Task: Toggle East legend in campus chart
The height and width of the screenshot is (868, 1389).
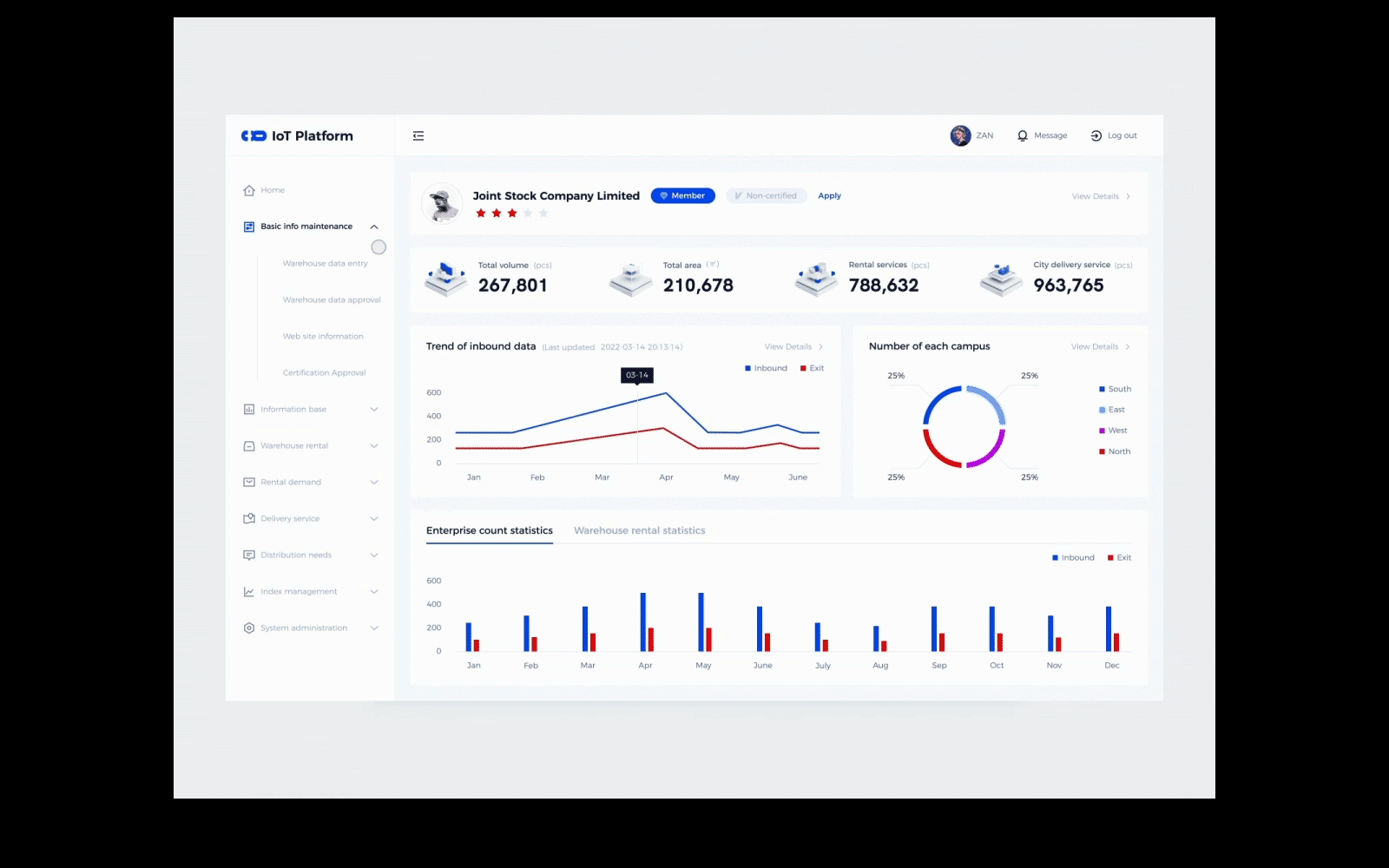Action: [1112, 410]
